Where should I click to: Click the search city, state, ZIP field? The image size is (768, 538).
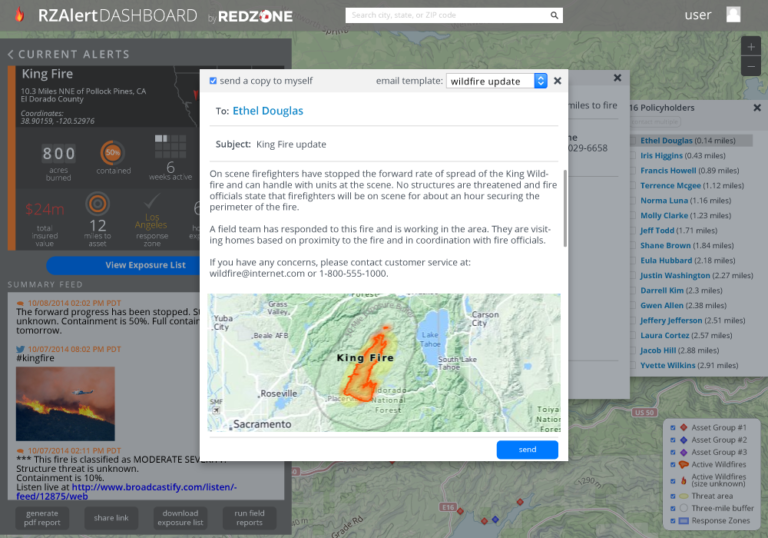coord(448,16)
